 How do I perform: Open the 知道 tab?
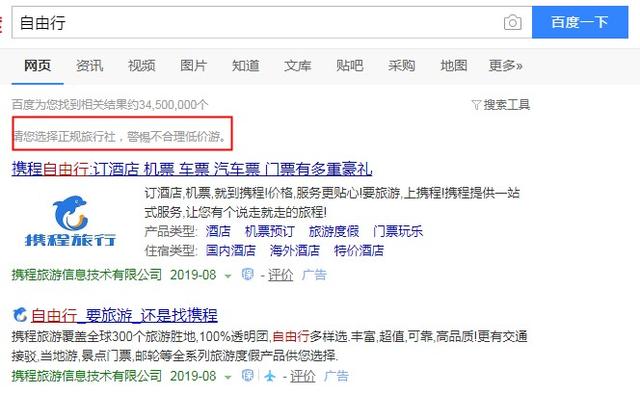click(246, 65)
